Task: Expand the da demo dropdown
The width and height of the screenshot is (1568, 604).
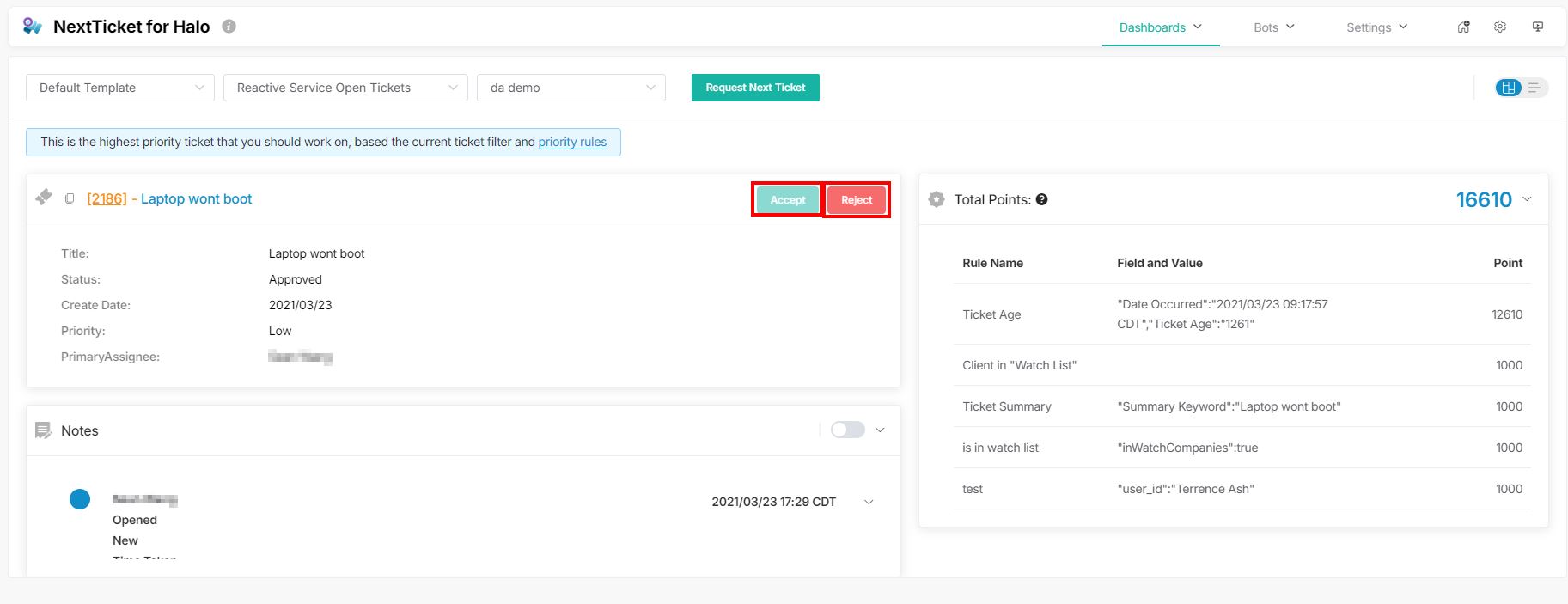Action: [x=571, y=88]
